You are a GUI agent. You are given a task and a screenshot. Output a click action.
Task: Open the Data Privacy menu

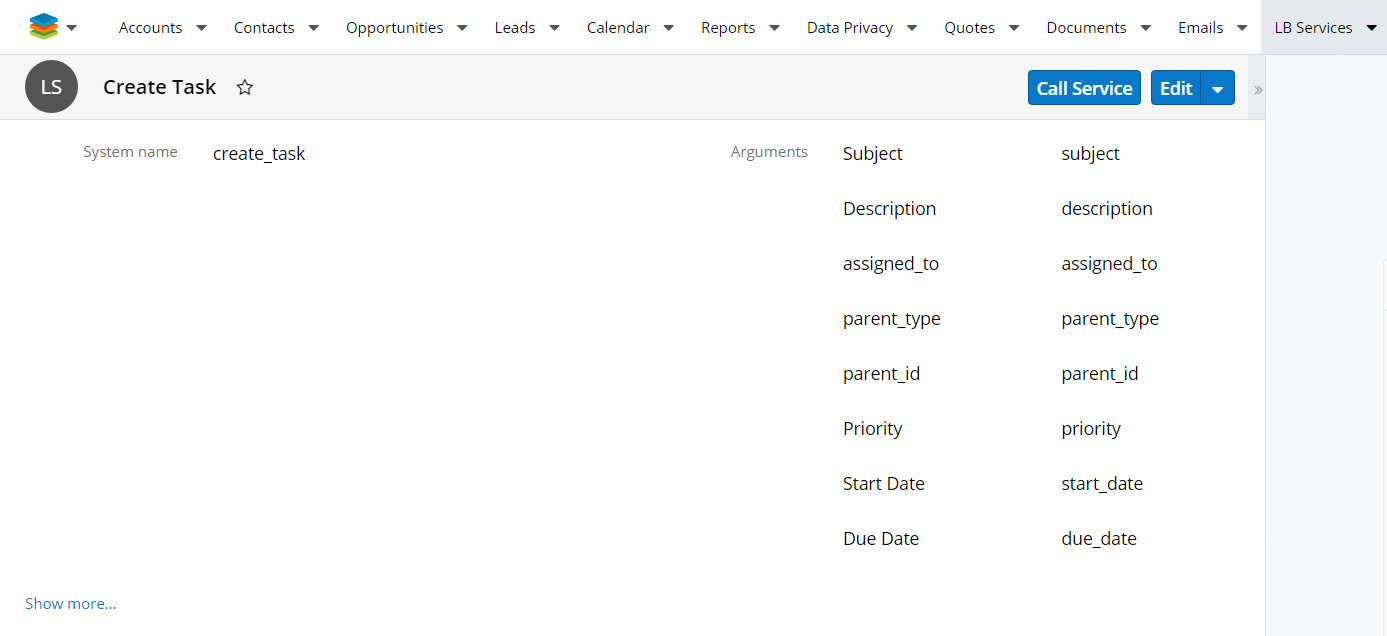click(848, 27)
